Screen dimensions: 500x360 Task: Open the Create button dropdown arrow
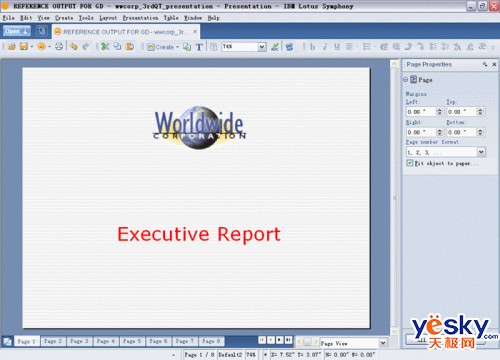pos(177,47)
